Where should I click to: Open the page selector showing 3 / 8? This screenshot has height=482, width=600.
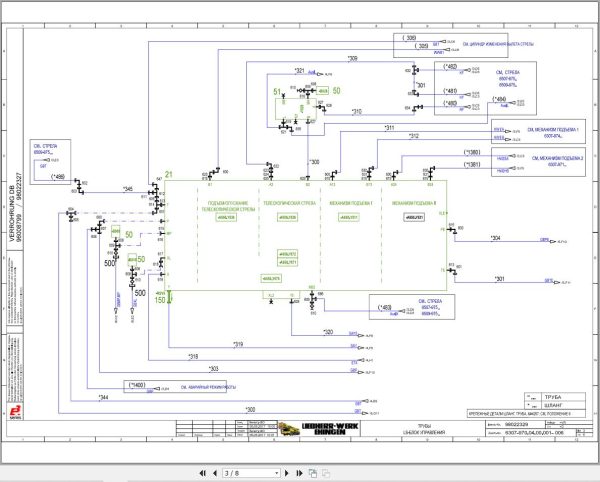pos(251,473)
